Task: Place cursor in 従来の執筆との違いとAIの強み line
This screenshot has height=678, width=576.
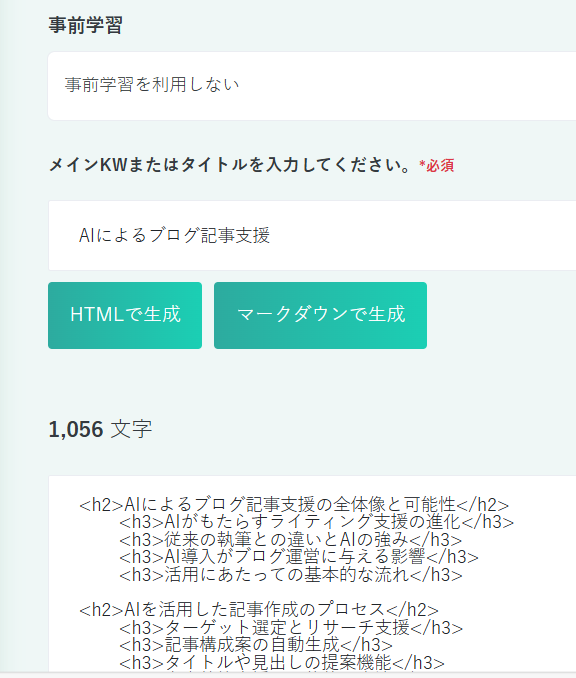Action: click(291, 540)
